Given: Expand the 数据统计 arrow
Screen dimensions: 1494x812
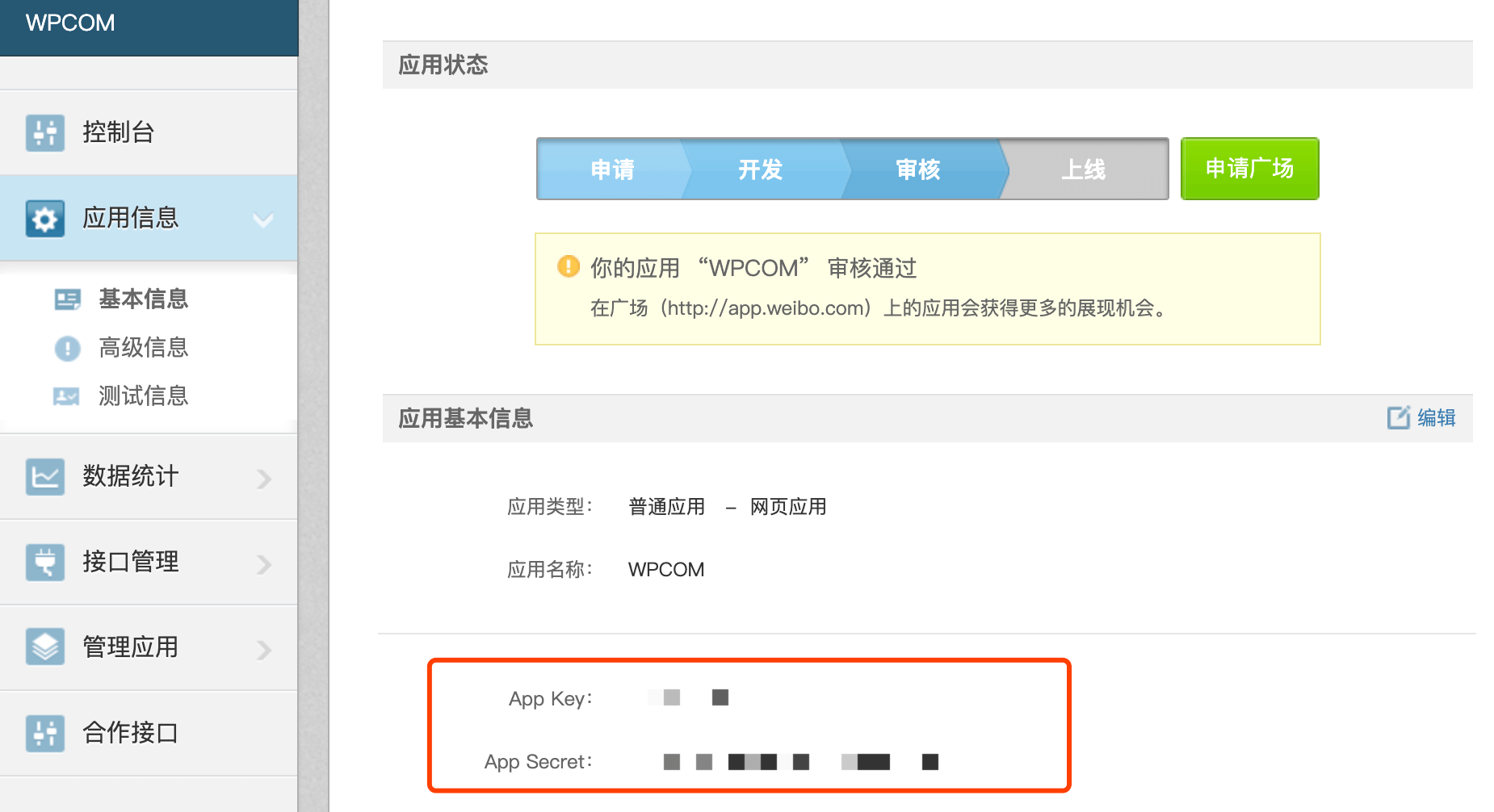Looking at the screenshot, I should pyautogui.click(x=264, y=479).
